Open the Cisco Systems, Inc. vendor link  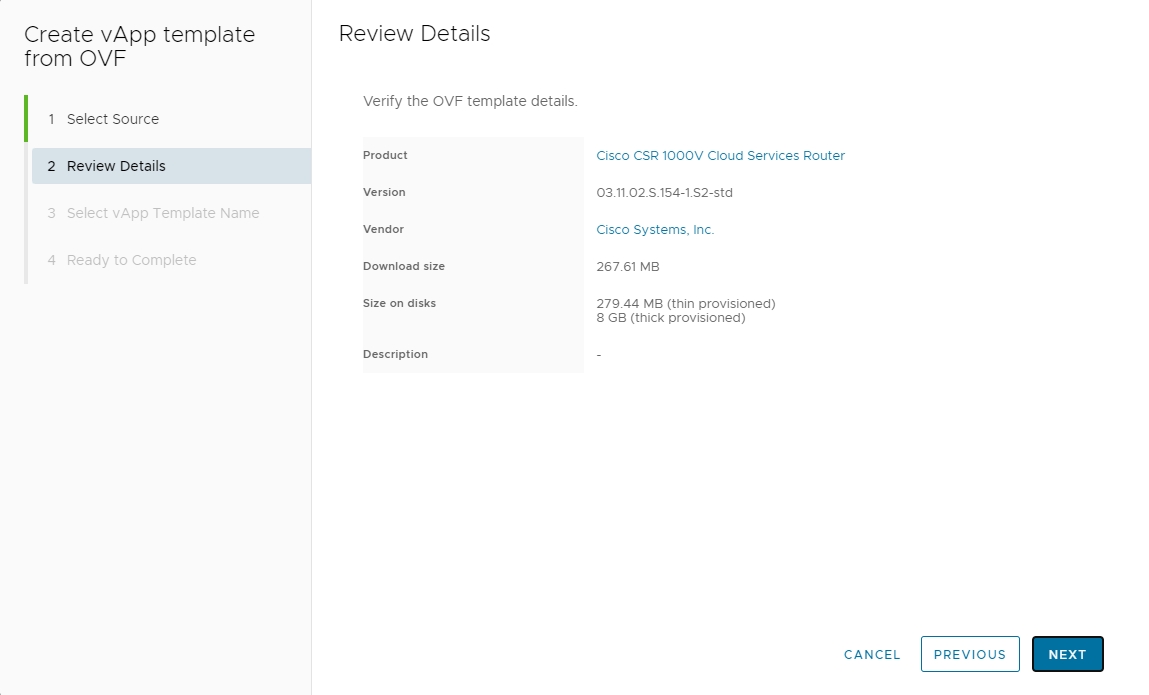pos(655,229)
